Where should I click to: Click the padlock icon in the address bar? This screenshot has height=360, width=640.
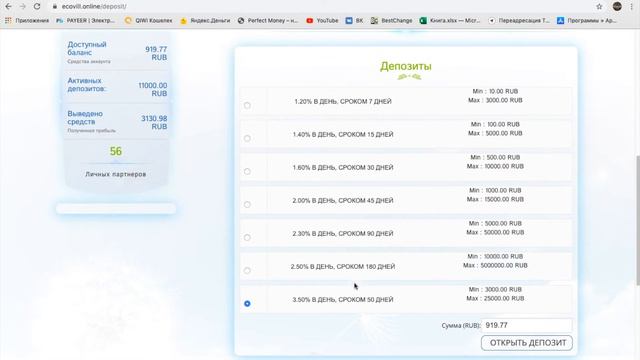coord(55,7)
